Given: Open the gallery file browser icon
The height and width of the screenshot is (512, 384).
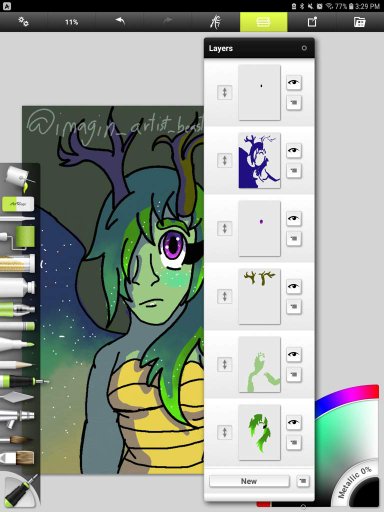Looking at the screenshot, I should tap(359, 22).
